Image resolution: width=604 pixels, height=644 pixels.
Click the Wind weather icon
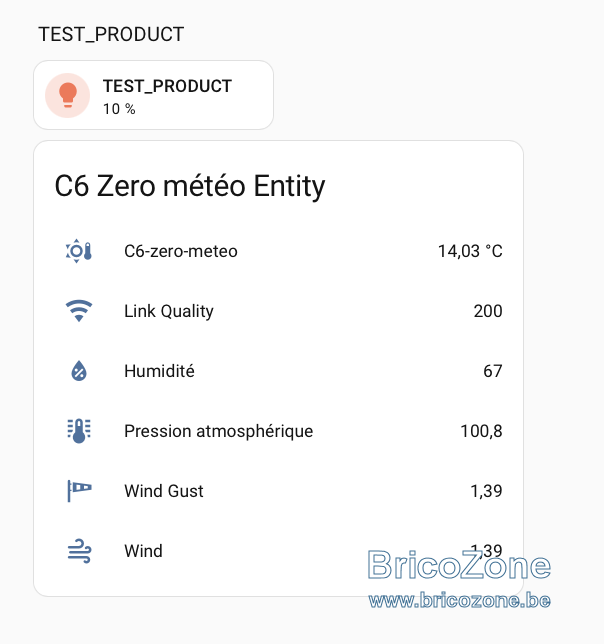pyautogui.click(x=79, y=551)
